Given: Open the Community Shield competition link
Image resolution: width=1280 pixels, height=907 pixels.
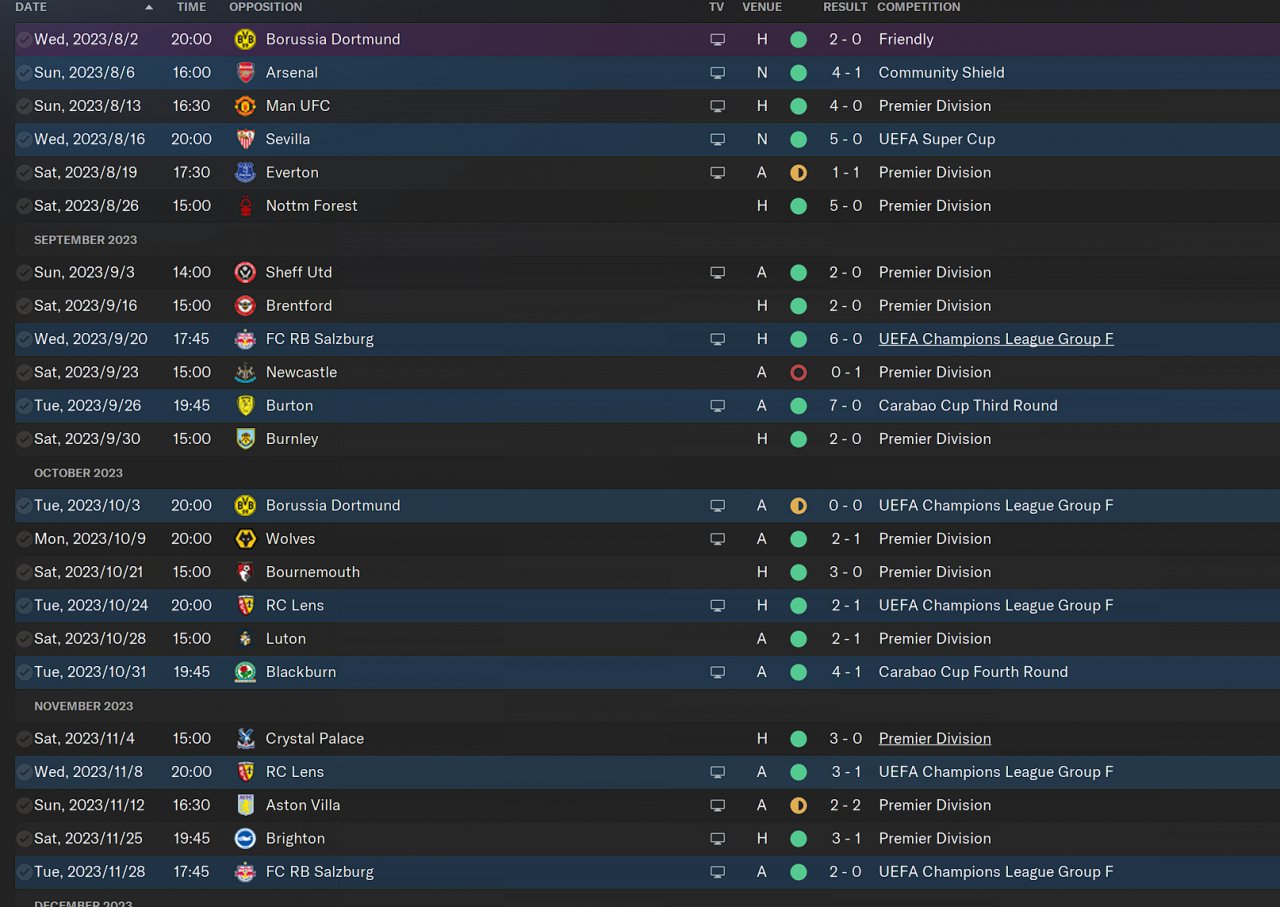Looking at the screenshot, I should point(941,72).
